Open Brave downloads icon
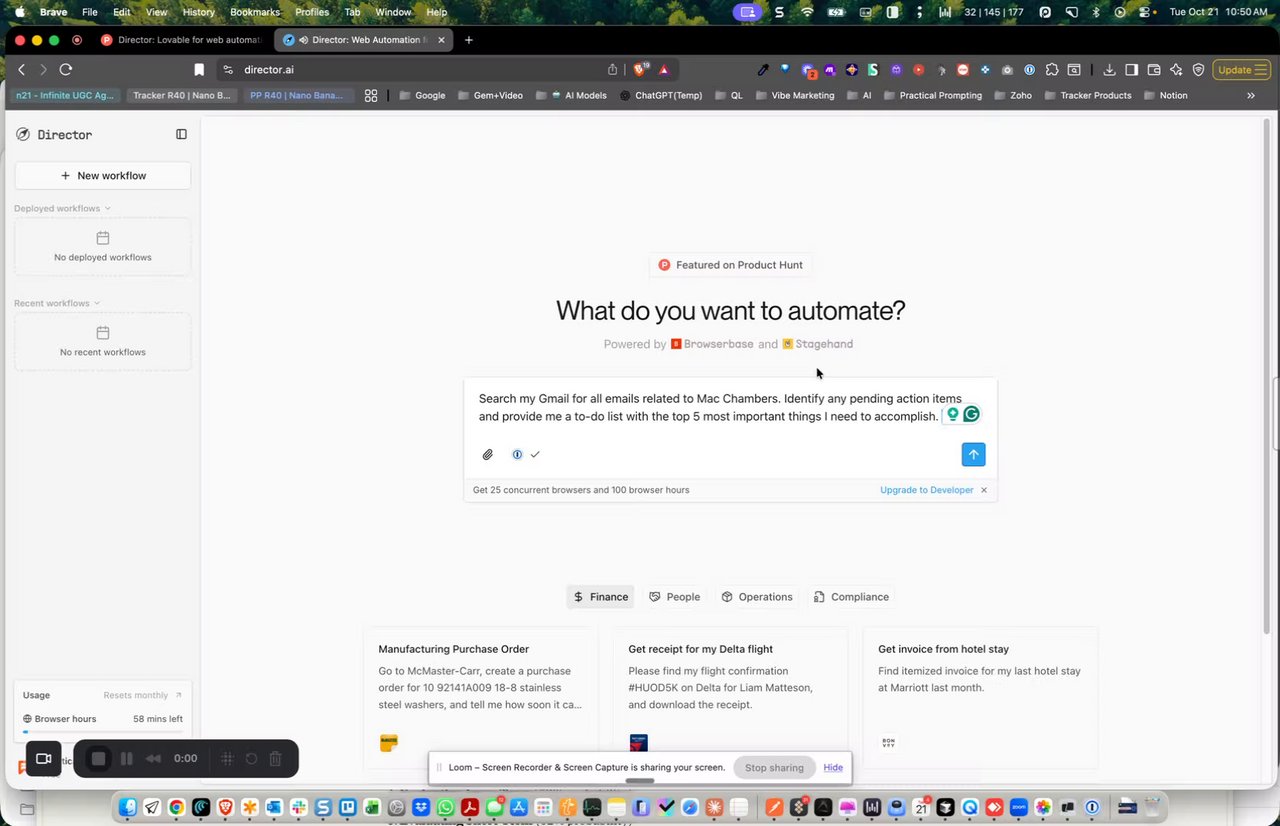 pyautogui.click(x=1110, y=69)
